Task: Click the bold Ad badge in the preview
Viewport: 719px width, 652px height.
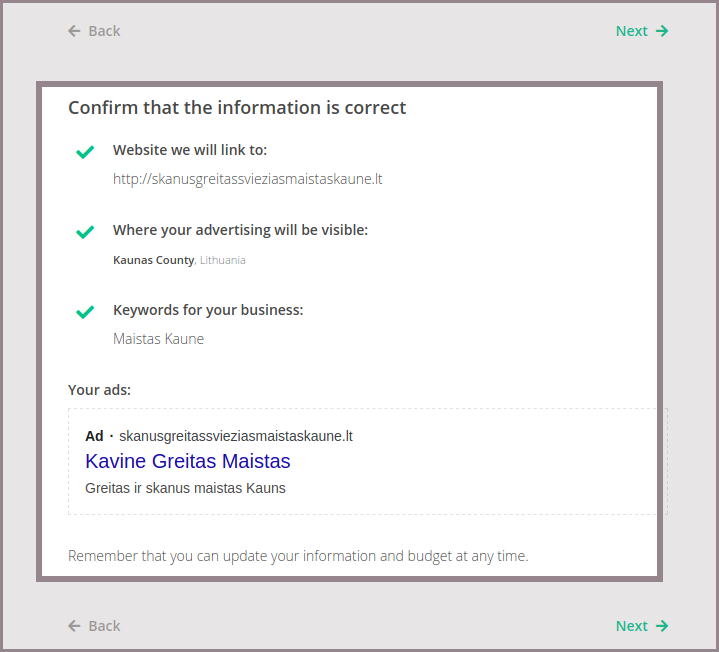Action: click(94, 436)
